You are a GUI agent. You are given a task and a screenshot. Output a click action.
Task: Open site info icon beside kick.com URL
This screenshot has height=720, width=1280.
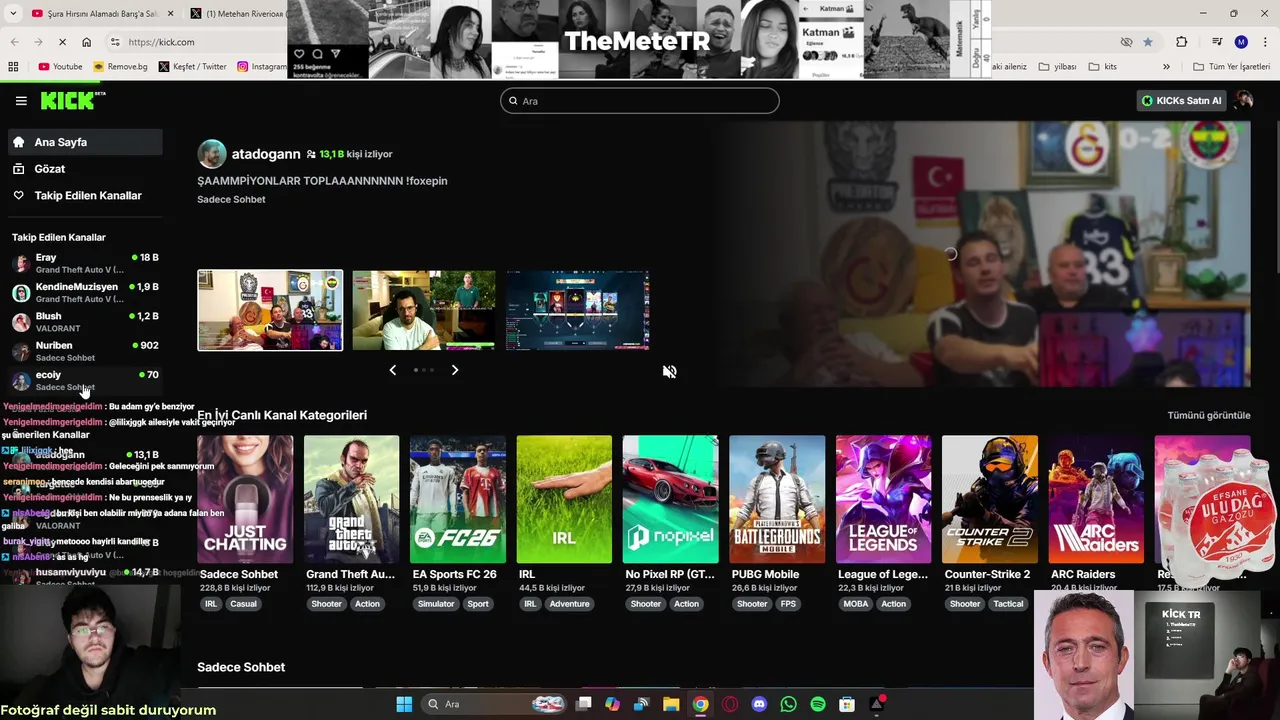coord(115,42)
